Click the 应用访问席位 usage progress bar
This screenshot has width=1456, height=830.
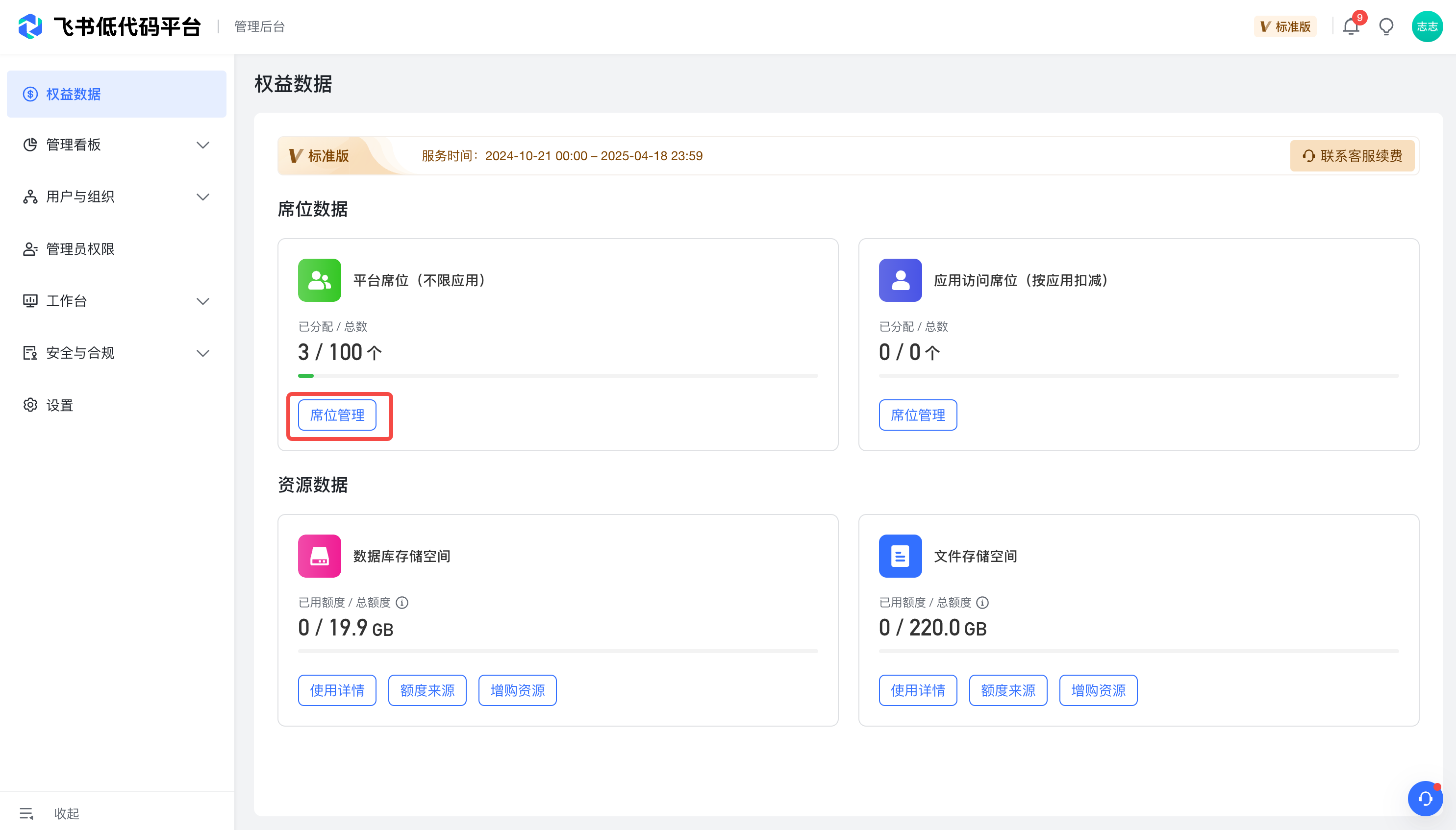point(1138,376)
